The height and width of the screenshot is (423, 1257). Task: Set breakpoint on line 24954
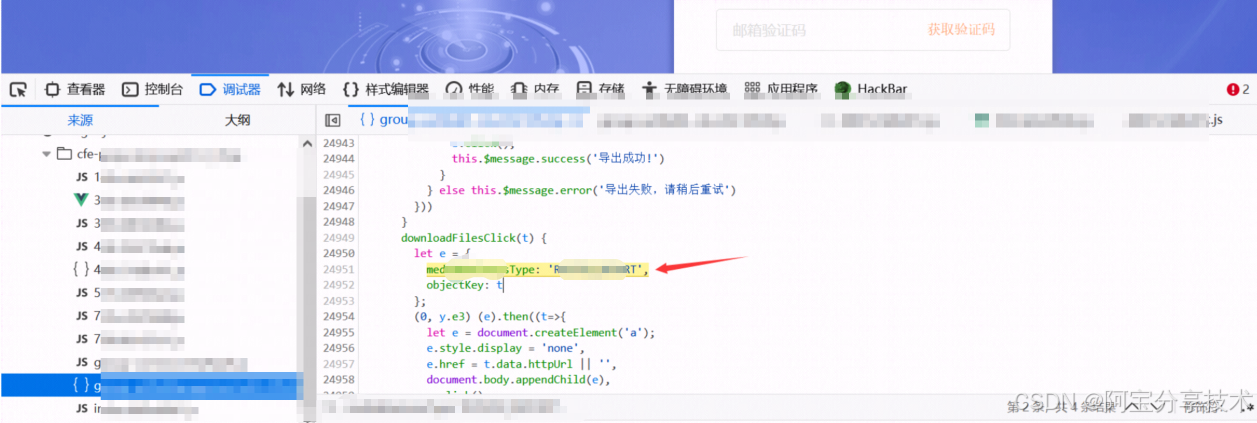click(x=338, y=316)
